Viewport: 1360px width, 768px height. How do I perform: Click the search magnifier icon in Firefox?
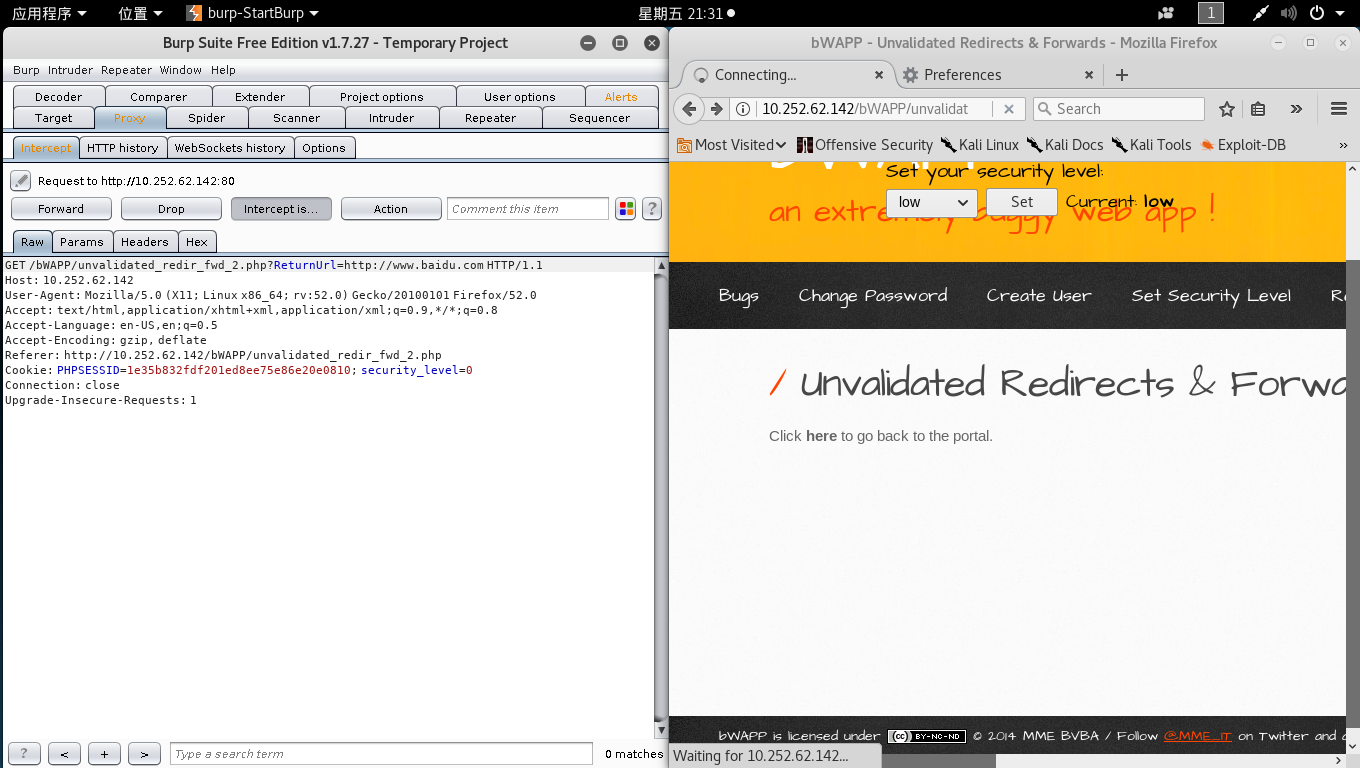1045,109
